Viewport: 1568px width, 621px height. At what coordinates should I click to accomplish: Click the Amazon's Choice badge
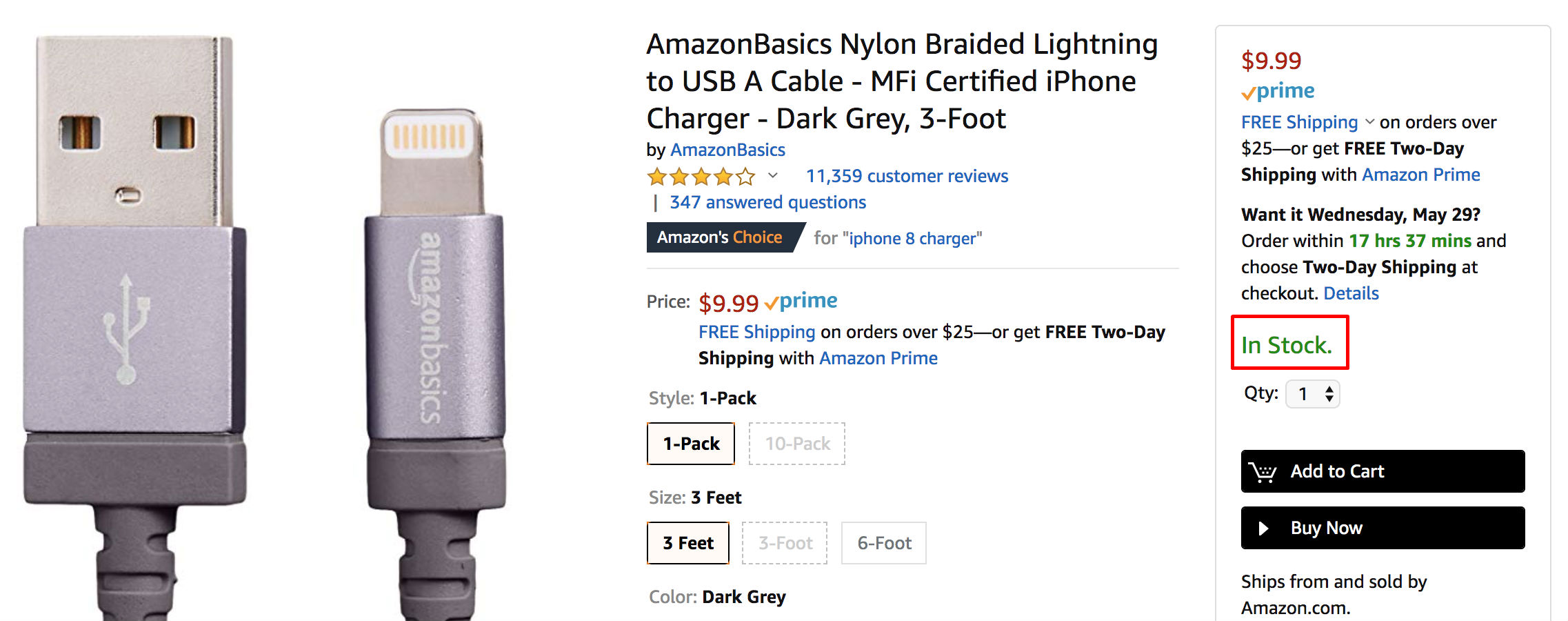click(x=719, y=237)
